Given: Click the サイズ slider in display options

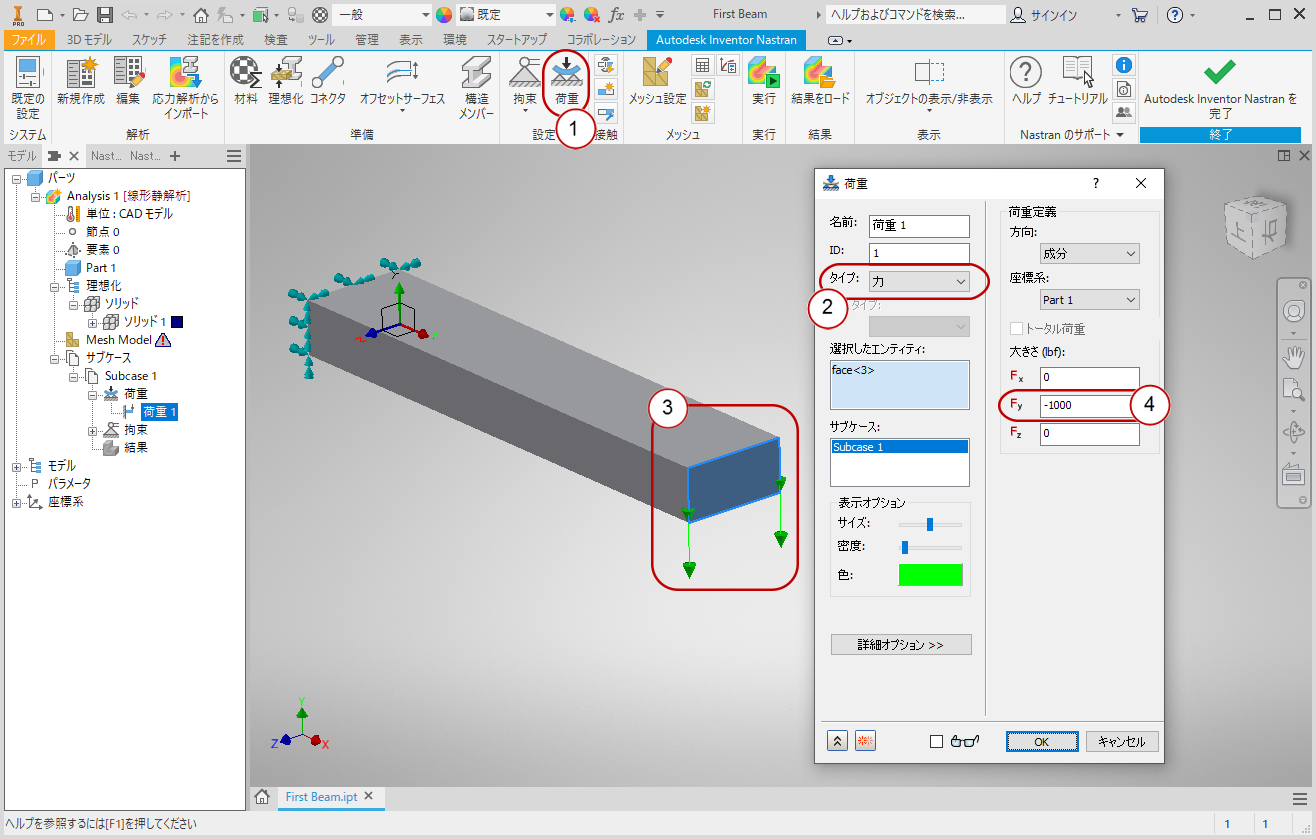Looking at the screenshot, I should coord(930,524).
